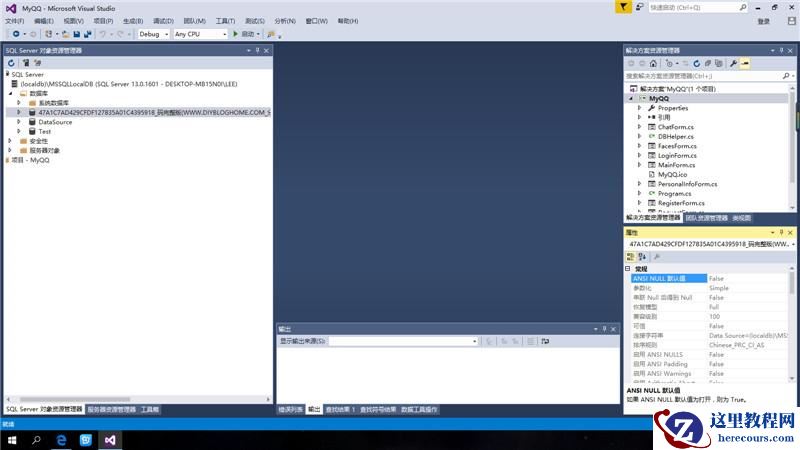Expand the 47A1C7AD429C database node
This screenshot has width=800, height=450.
pos(19,112)
